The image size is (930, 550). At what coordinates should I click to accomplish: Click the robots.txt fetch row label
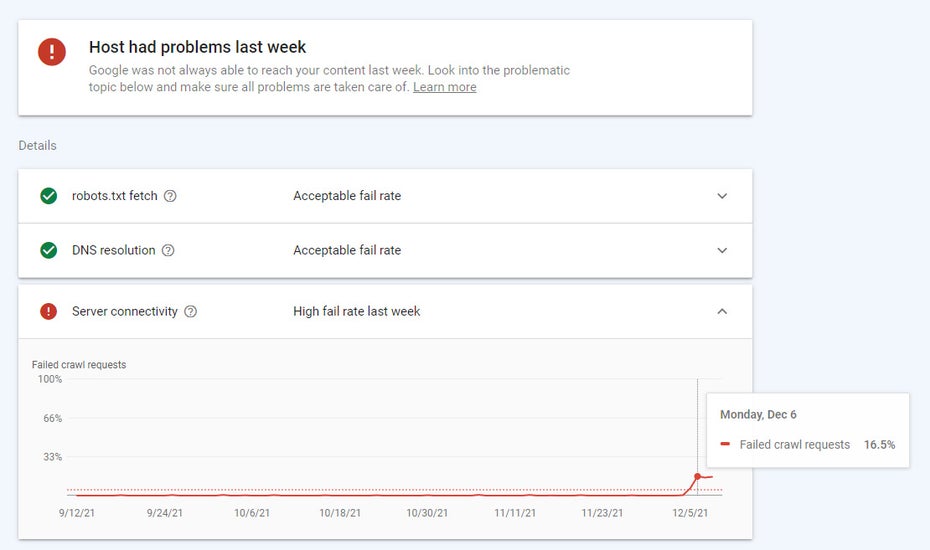coord(114,196)
